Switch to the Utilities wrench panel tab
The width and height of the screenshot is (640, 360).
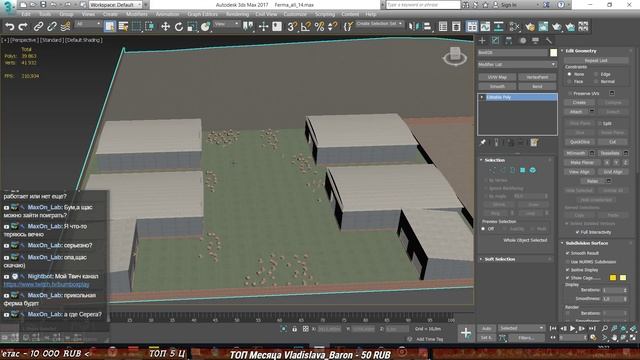[x=549, y=40]
